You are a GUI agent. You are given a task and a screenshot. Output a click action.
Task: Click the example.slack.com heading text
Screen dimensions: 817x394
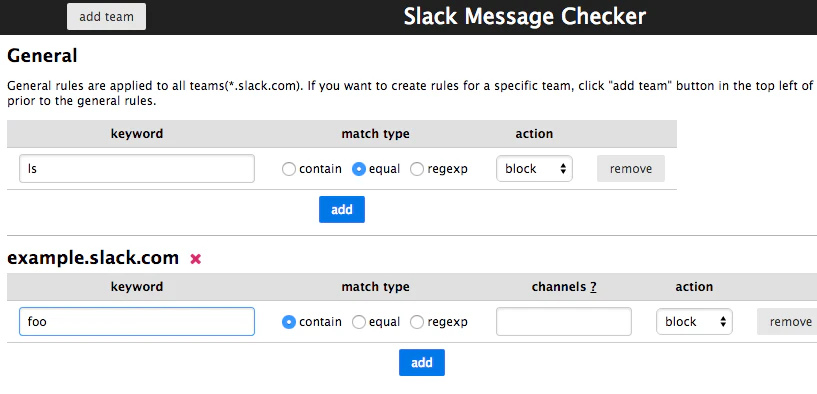point(93,258)
